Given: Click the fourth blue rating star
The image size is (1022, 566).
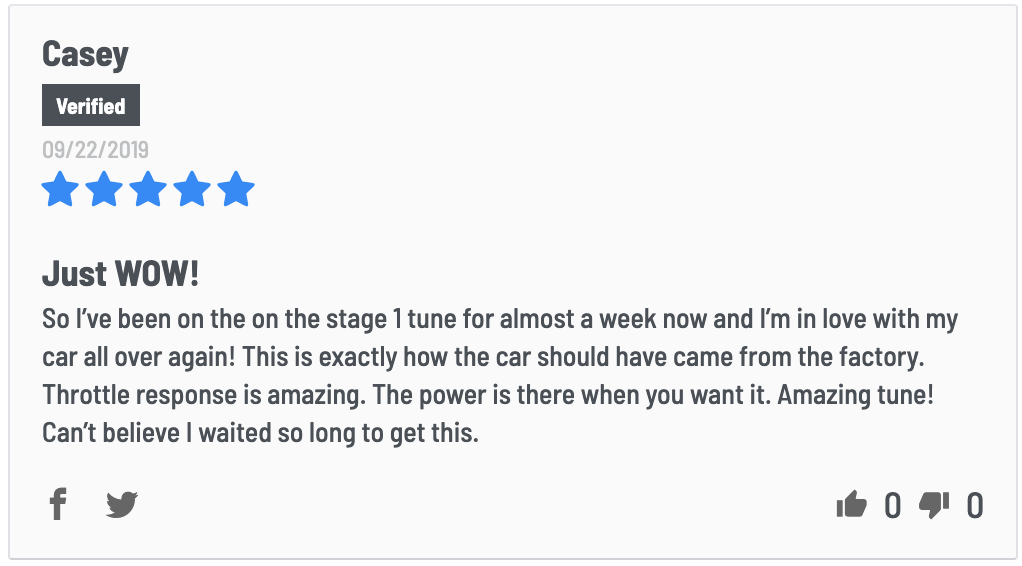Looking at the screenshot, I should (192, 189).
